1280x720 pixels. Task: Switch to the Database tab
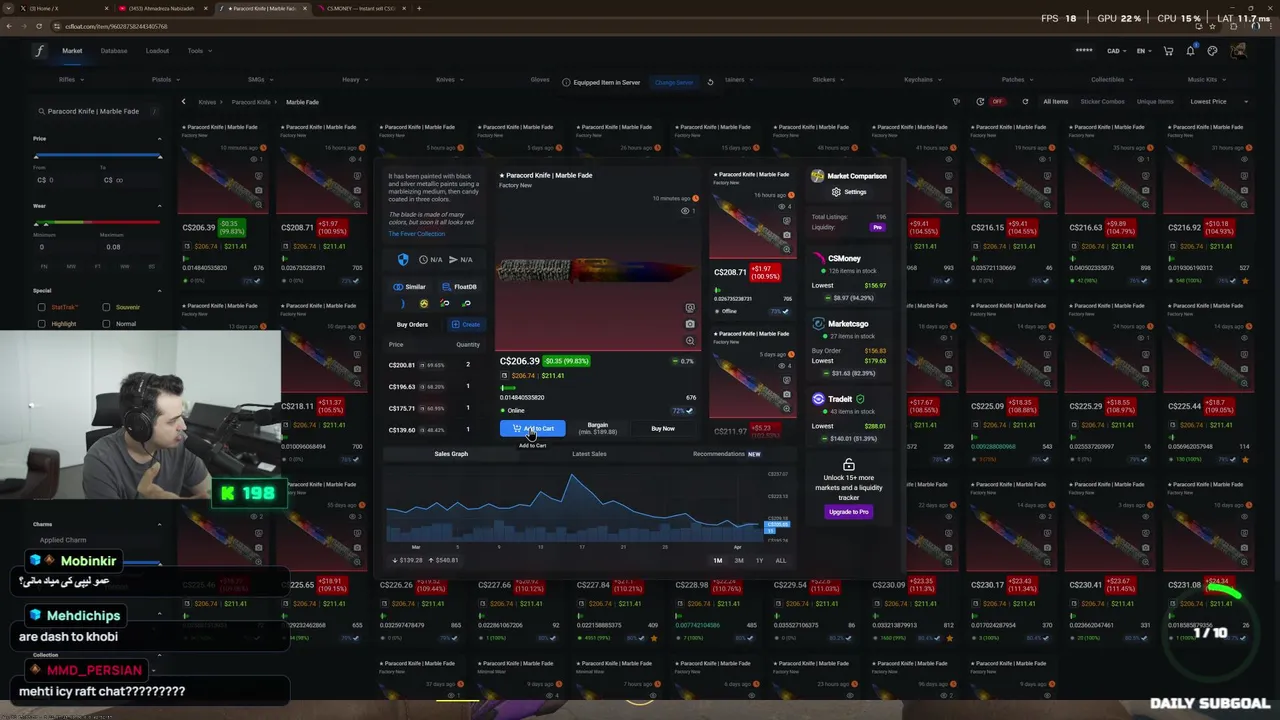click(114, 51)
